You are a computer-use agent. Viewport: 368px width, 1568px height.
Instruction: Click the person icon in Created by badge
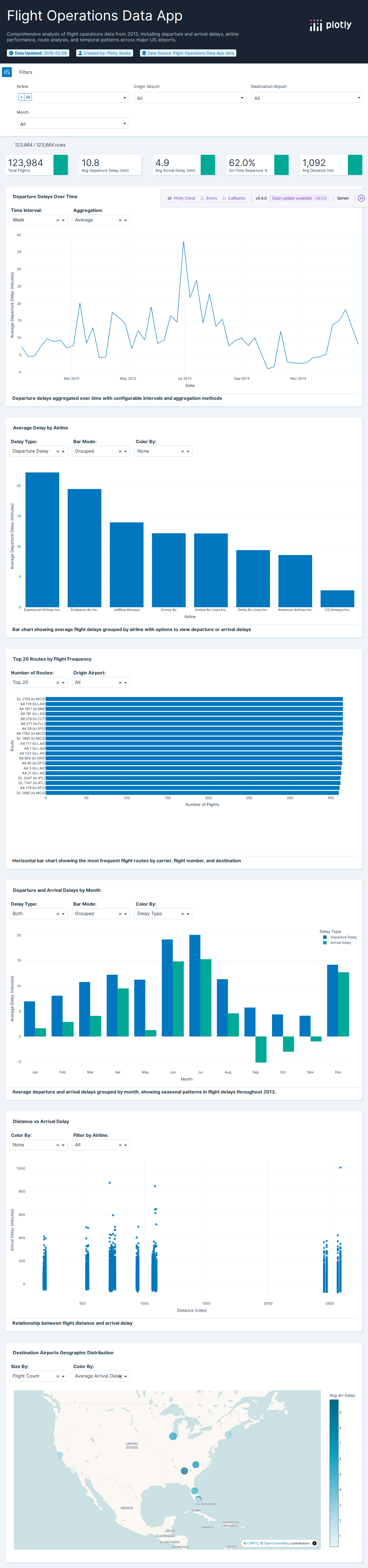coord(80,53)
